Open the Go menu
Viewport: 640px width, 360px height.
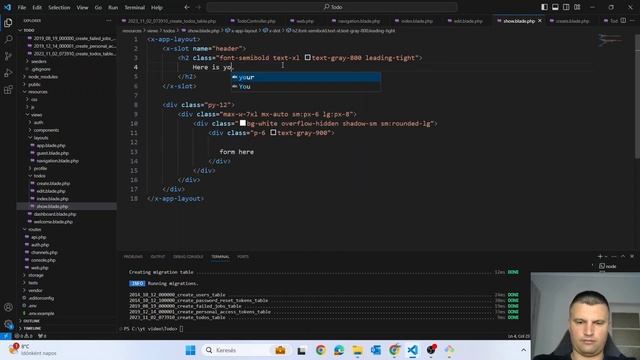point(98,7)
